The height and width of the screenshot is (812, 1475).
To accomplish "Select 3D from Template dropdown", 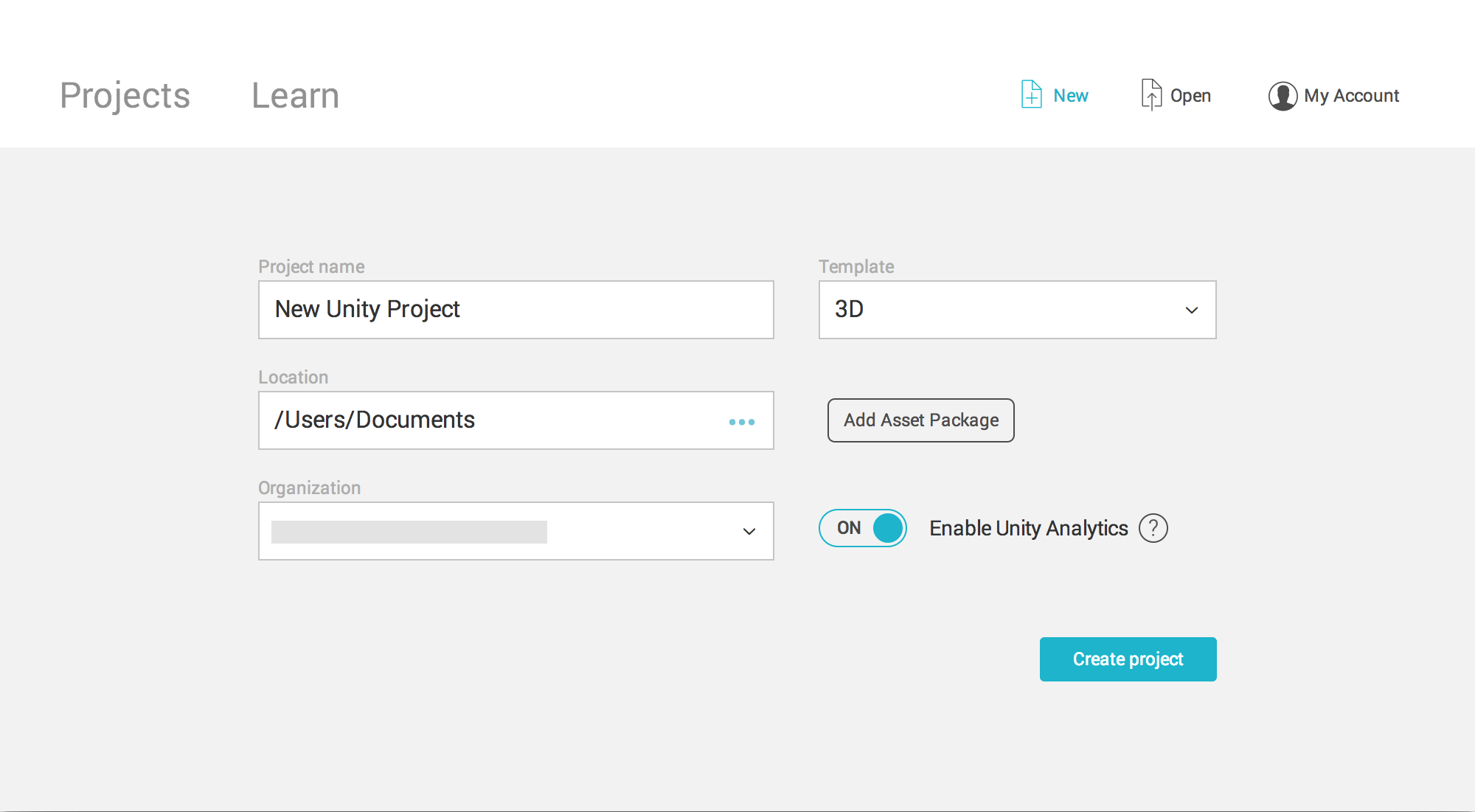I will [x=1018, y=310].
